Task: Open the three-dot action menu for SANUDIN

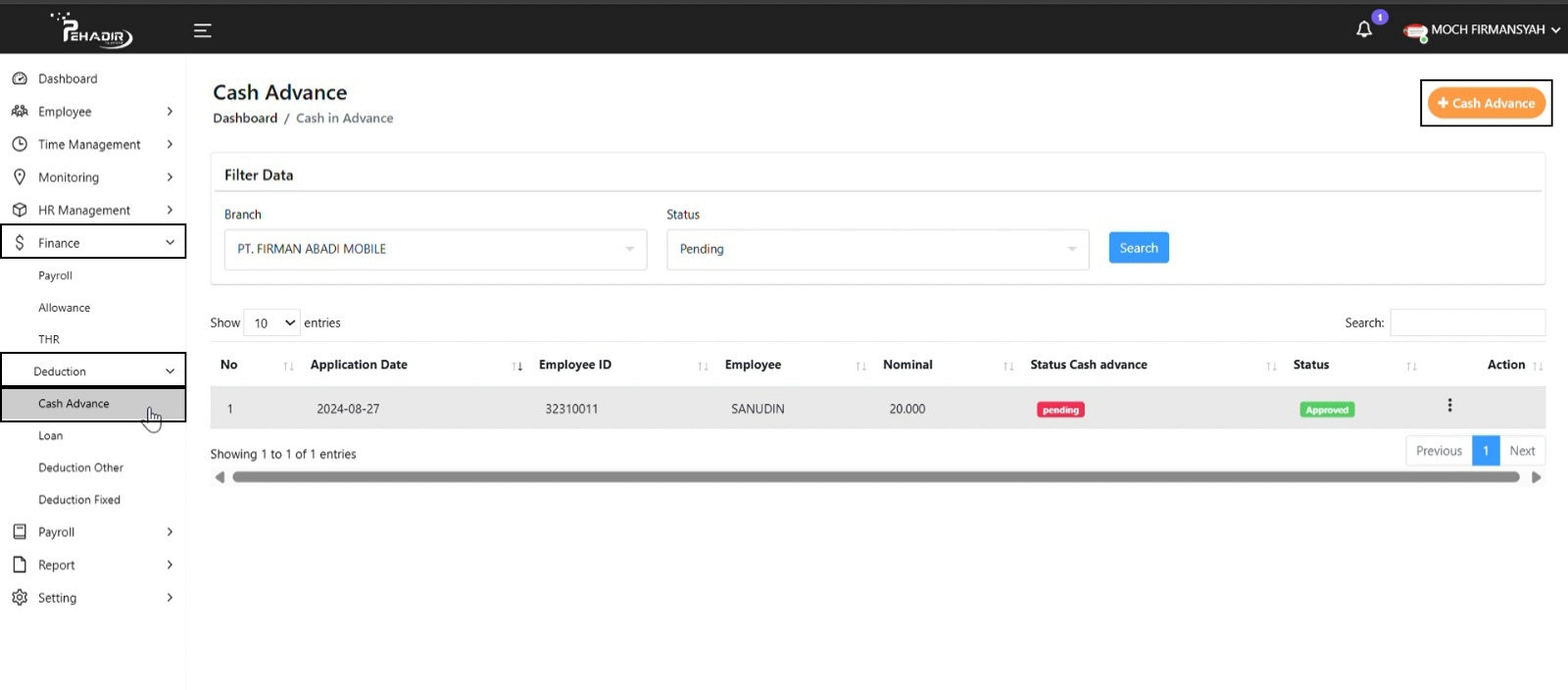Action: click(x=1449, y=406)
